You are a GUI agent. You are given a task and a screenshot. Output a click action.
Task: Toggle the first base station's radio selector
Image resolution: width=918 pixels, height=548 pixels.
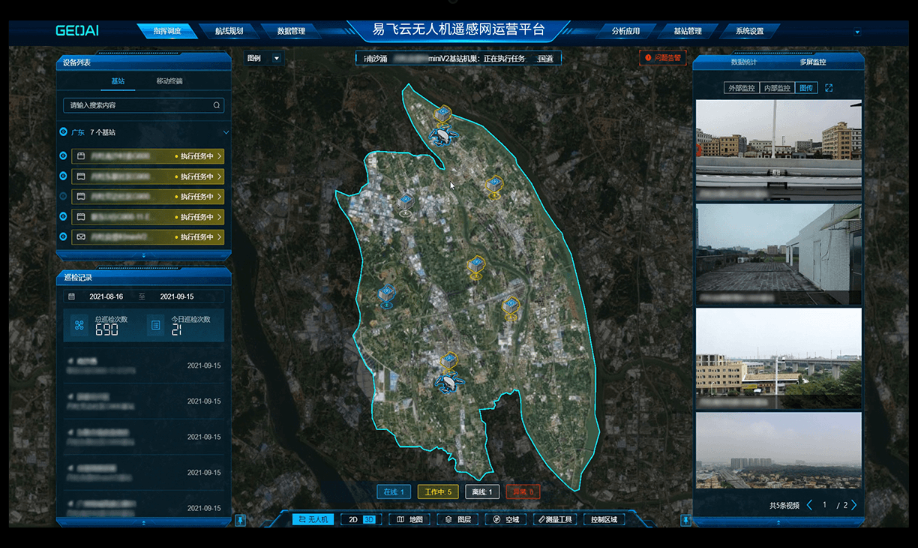click(x=64, y=156)
